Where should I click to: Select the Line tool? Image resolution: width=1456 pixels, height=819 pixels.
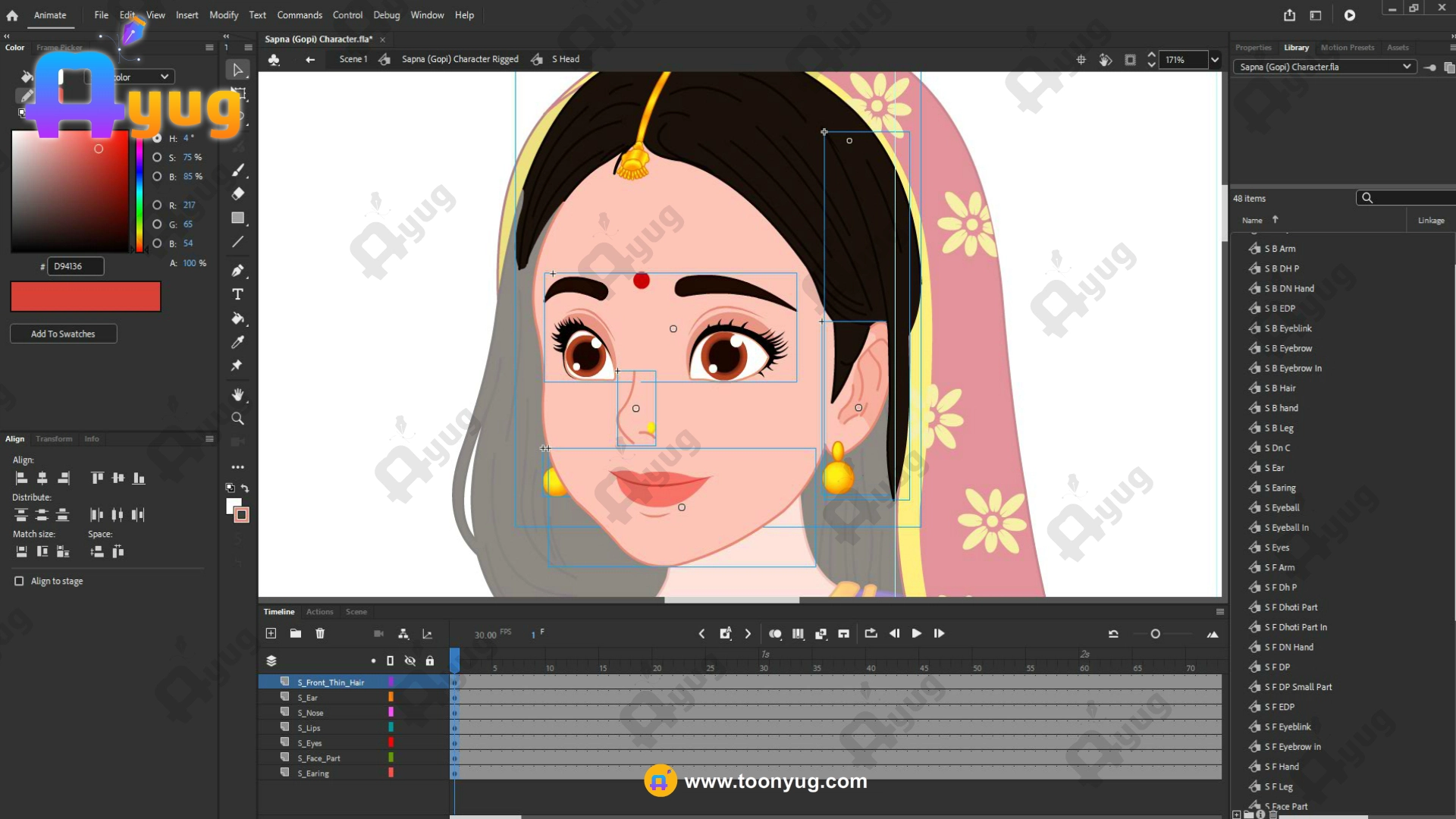[237, 242]
